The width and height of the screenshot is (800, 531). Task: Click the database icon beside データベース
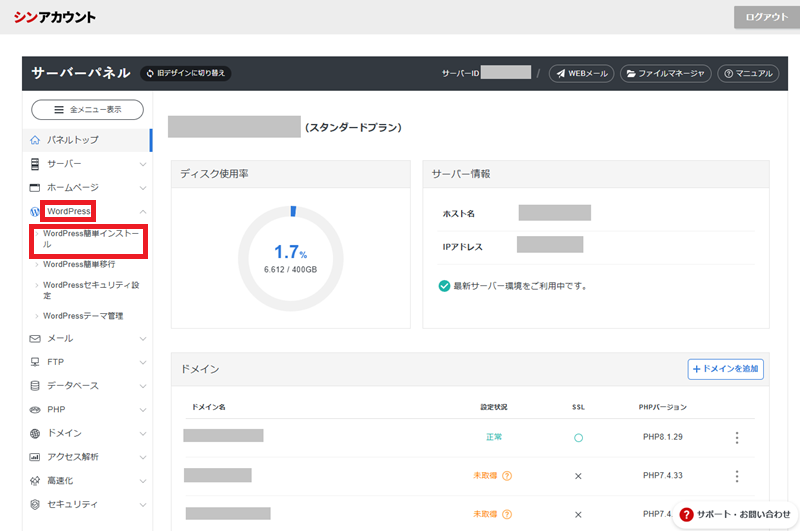coord(36,386)
